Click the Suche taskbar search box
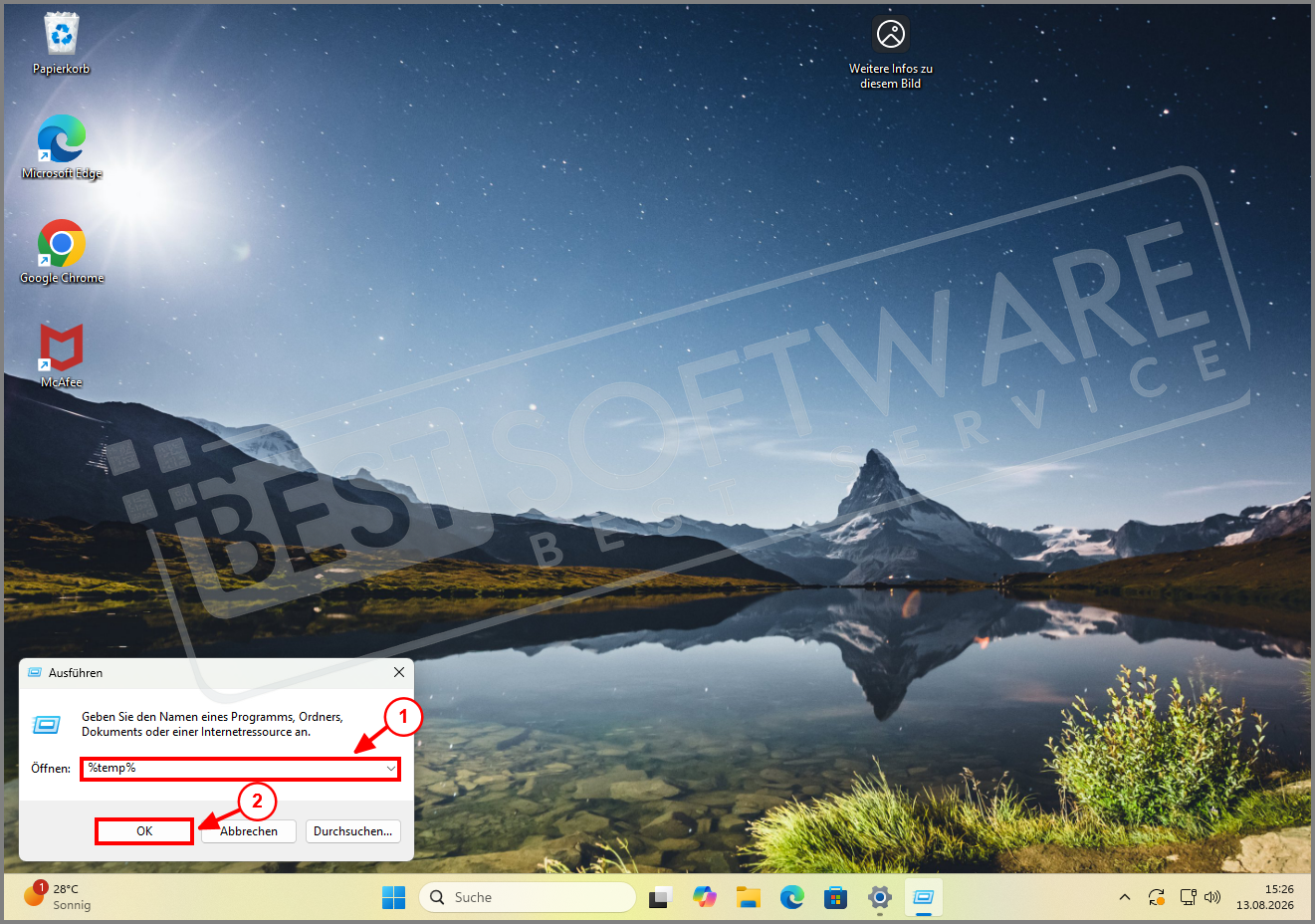This screenshot has height=924, width=1316. point(528,898)
